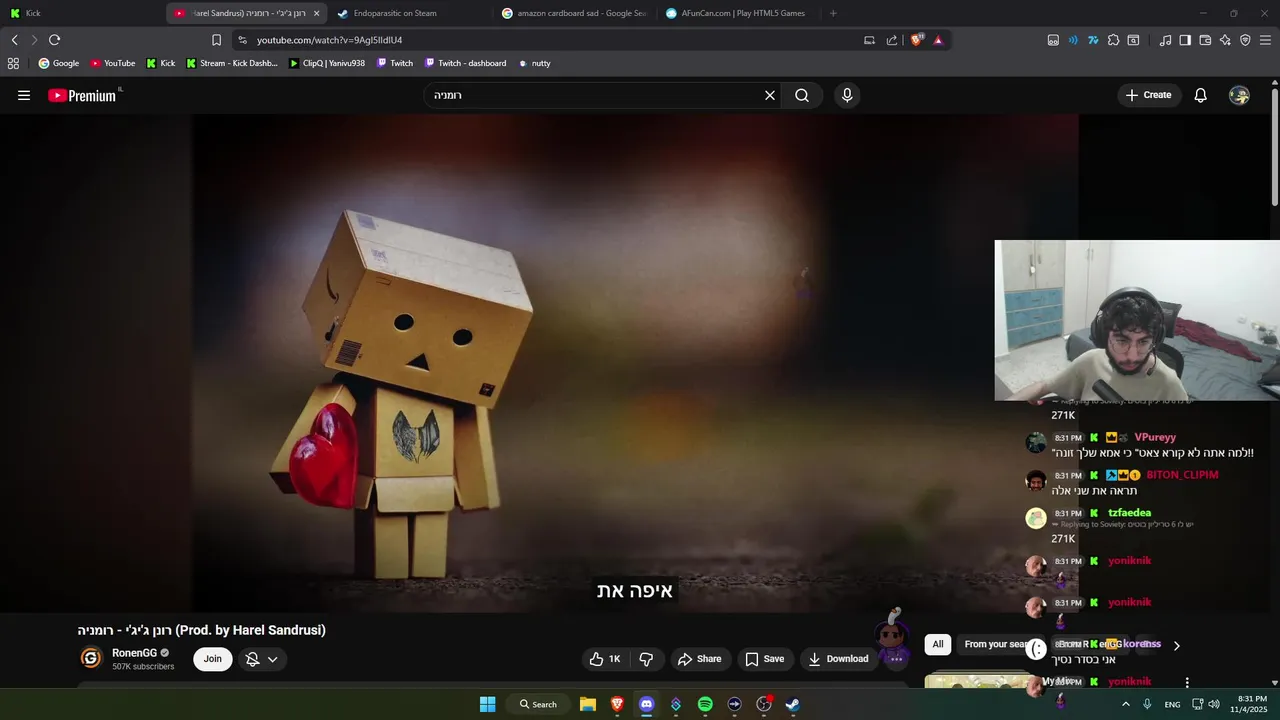This screenshot has width=1280, height=720.
Task: Open Windows Start menu
Action: point(487,704)
